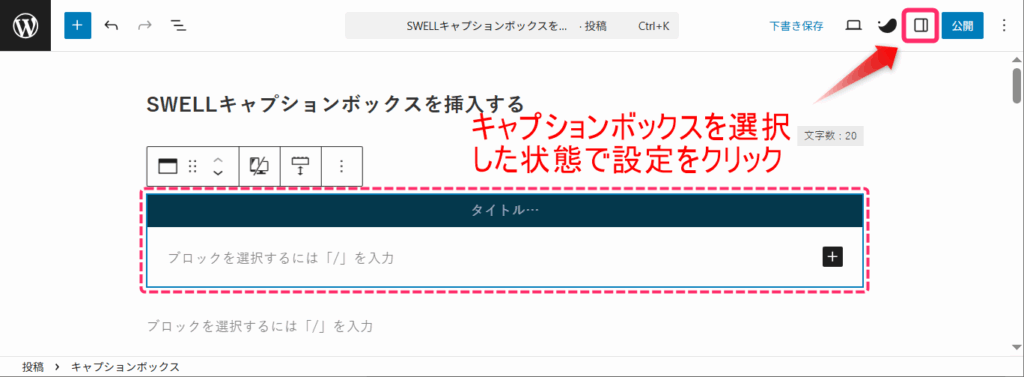The width and height of the screenshot is (1024, 377).
Task: Open the block inserter plus button
Action: pyautogui.click(x=78, y=25)
